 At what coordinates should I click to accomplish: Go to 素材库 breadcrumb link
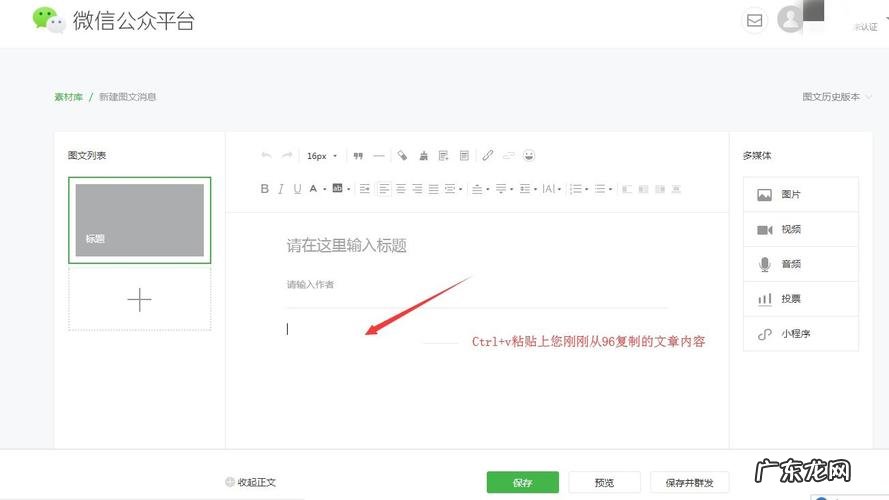point(69,97)
